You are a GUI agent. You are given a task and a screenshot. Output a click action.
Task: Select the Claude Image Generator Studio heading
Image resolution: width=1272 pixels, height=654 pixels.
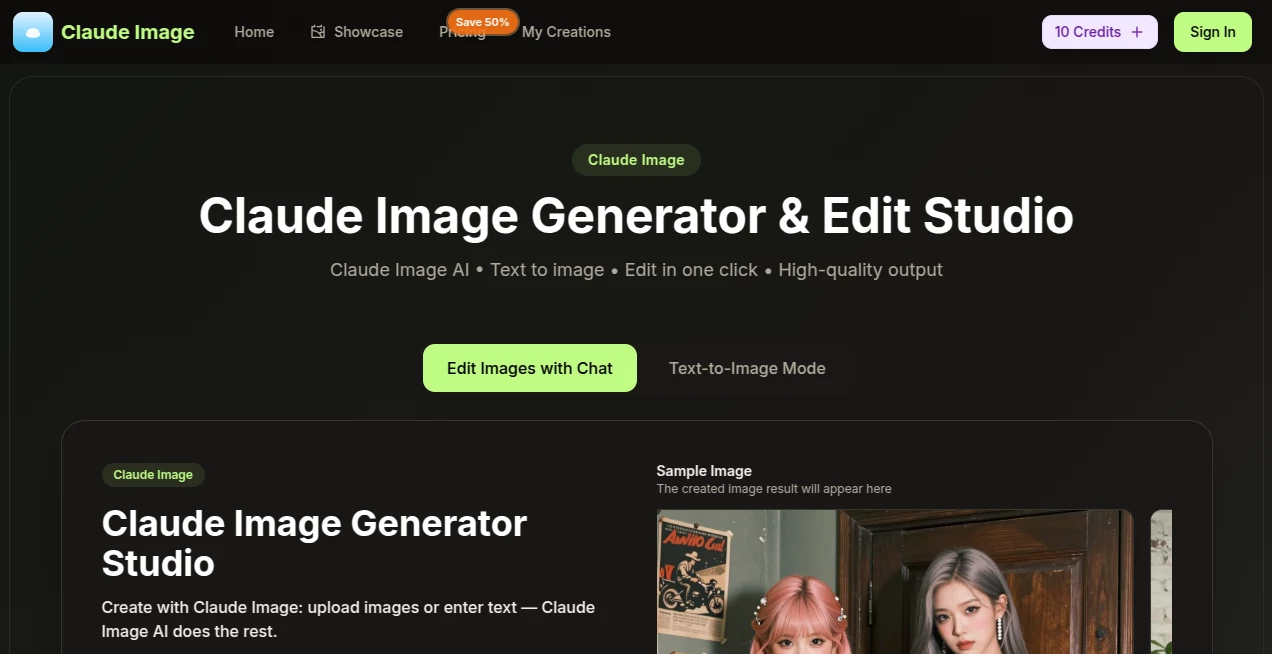(314, 543)
